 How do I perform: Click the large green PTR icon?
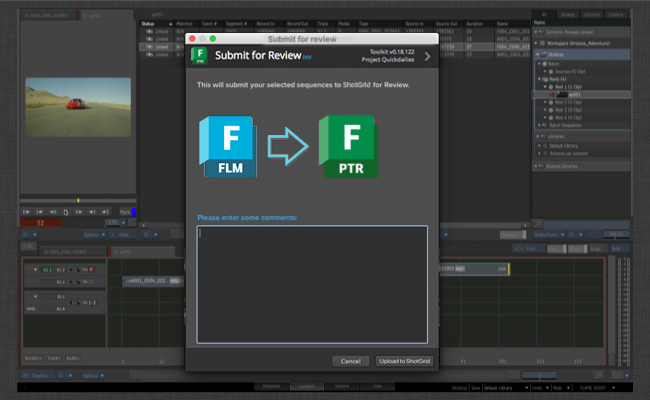(x=348, y=147)
